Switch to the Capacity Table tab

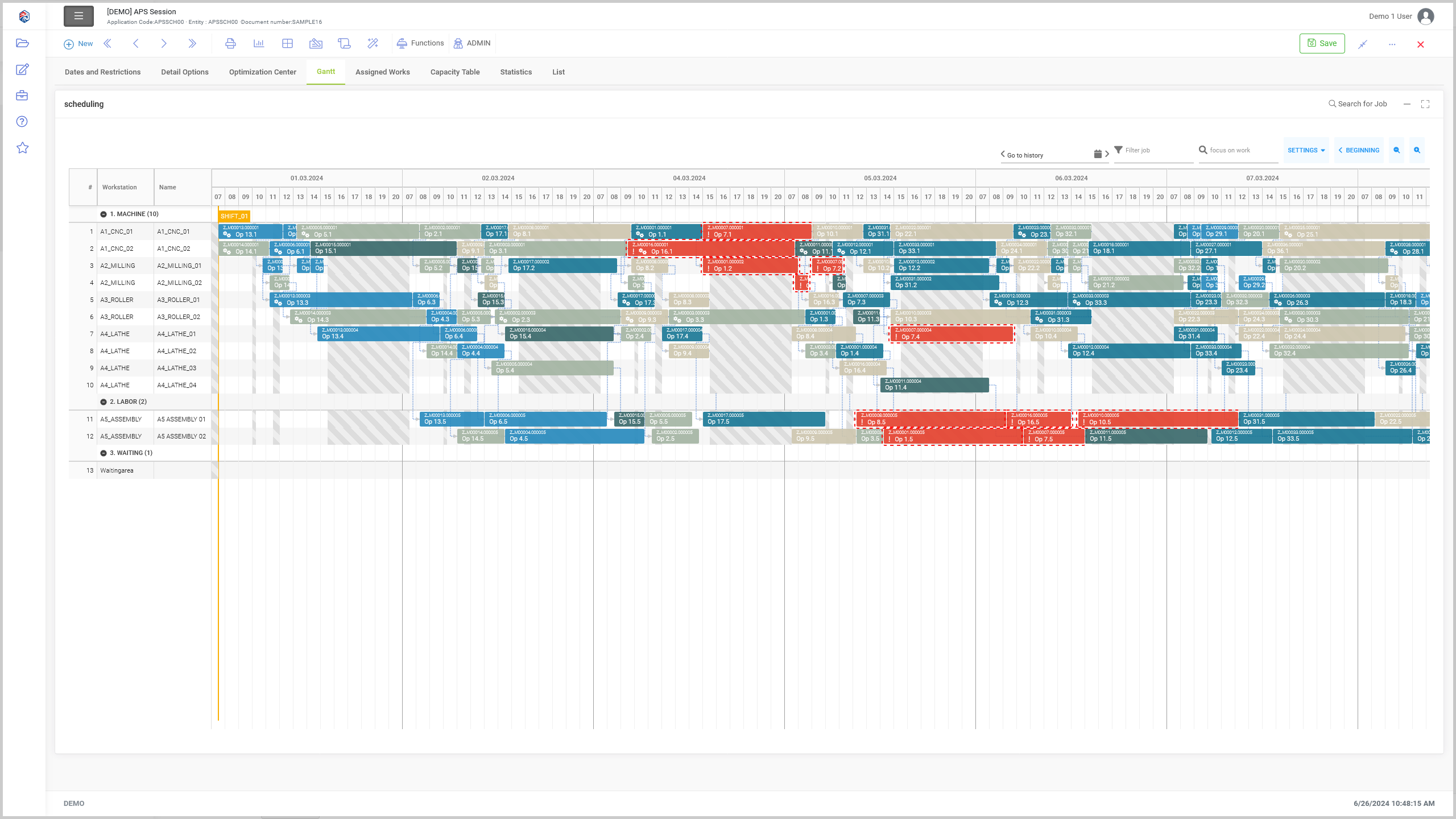(x=454, y=72)
